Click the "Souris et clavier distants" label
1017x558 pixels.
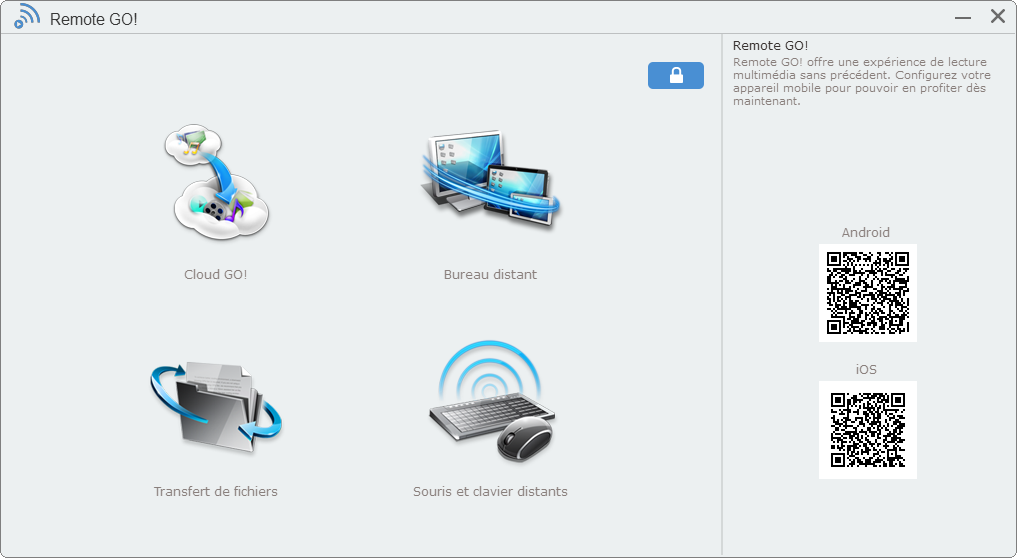(490, 492)
